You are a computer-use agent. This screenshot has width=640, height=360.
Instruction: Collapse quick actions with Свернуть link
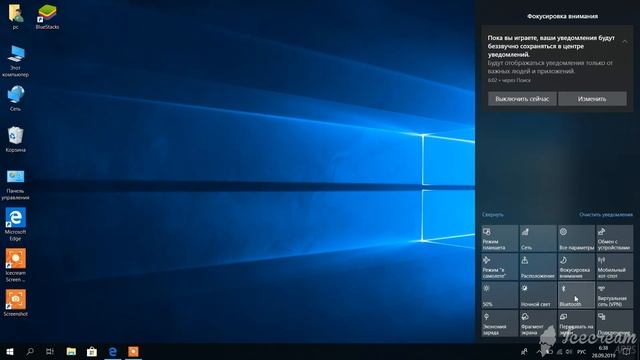point(493,215)
